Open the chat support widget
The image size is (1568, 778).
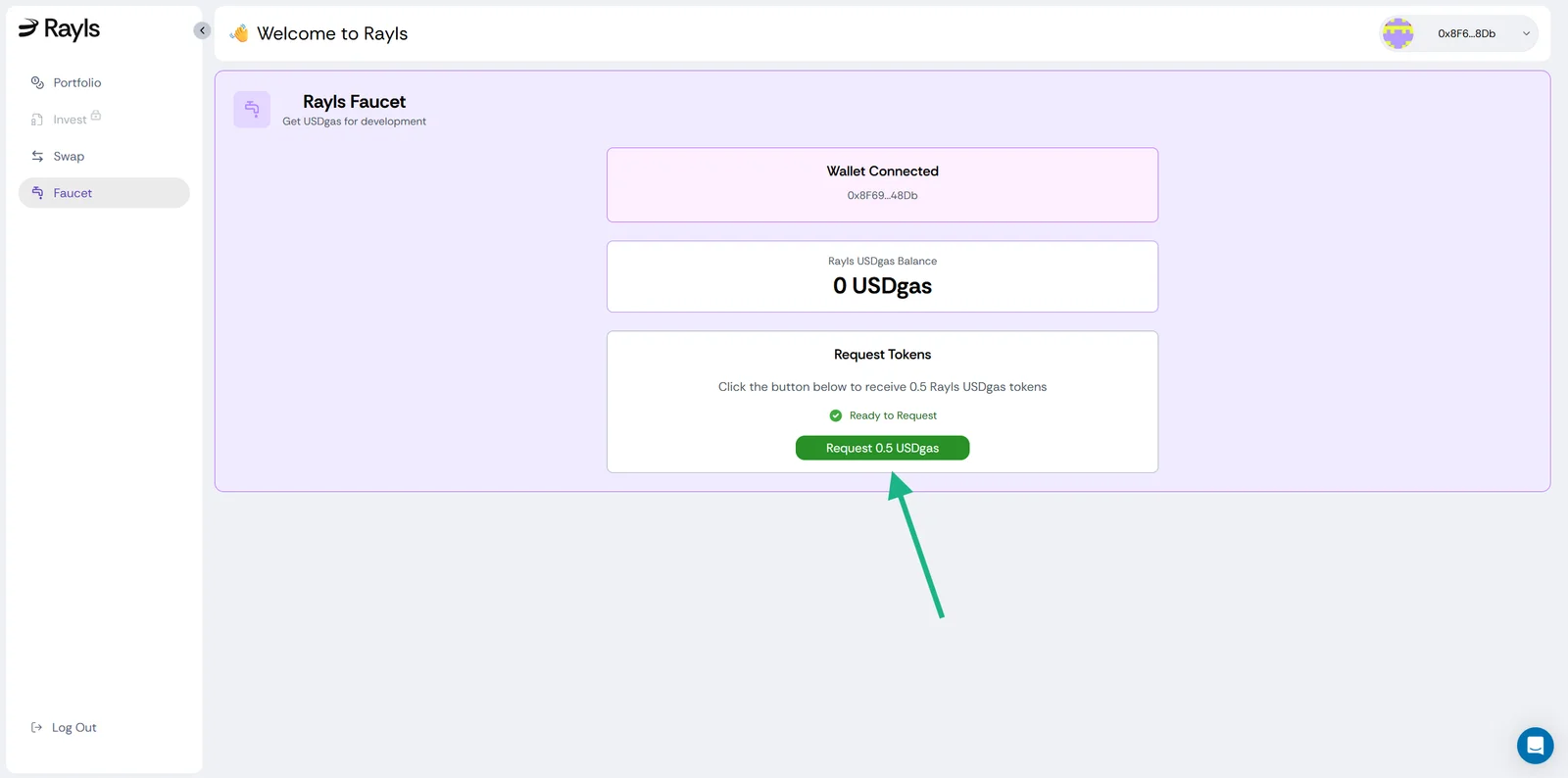(1535, 746)
